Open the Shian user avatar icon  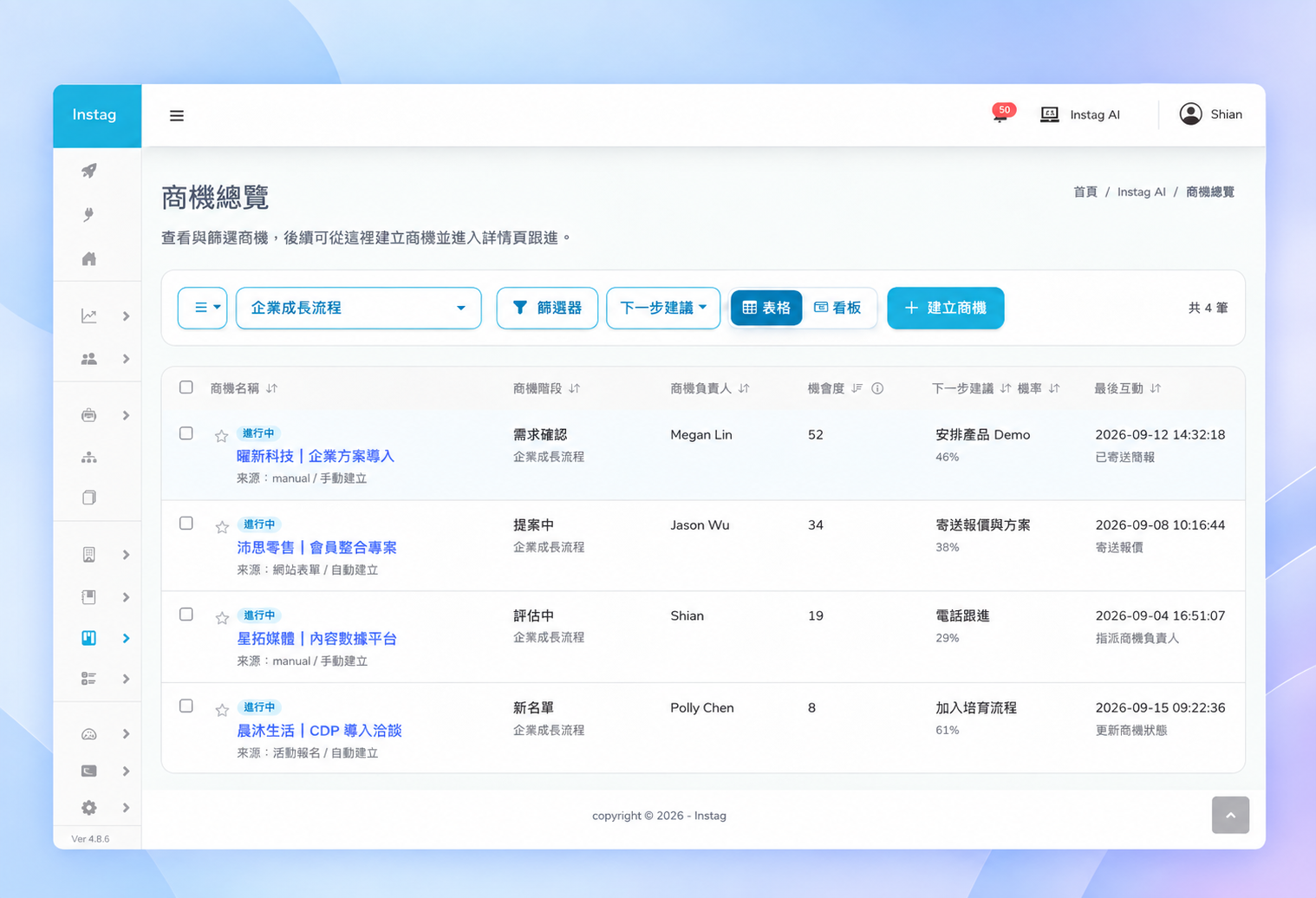tap(1190, 114)
